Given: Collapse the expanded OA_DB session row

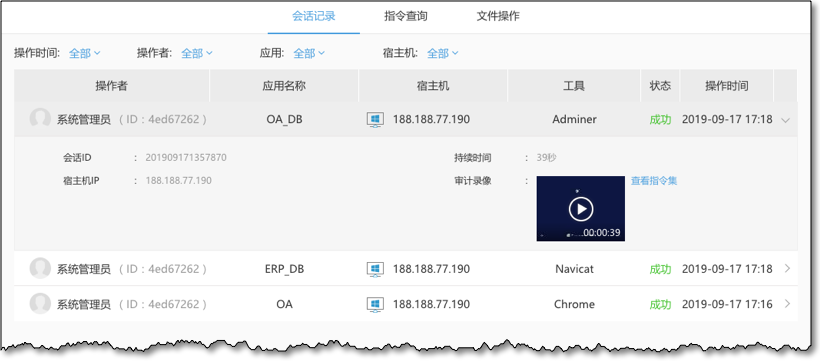Looking at the screenshot, I should click(785, 120).
